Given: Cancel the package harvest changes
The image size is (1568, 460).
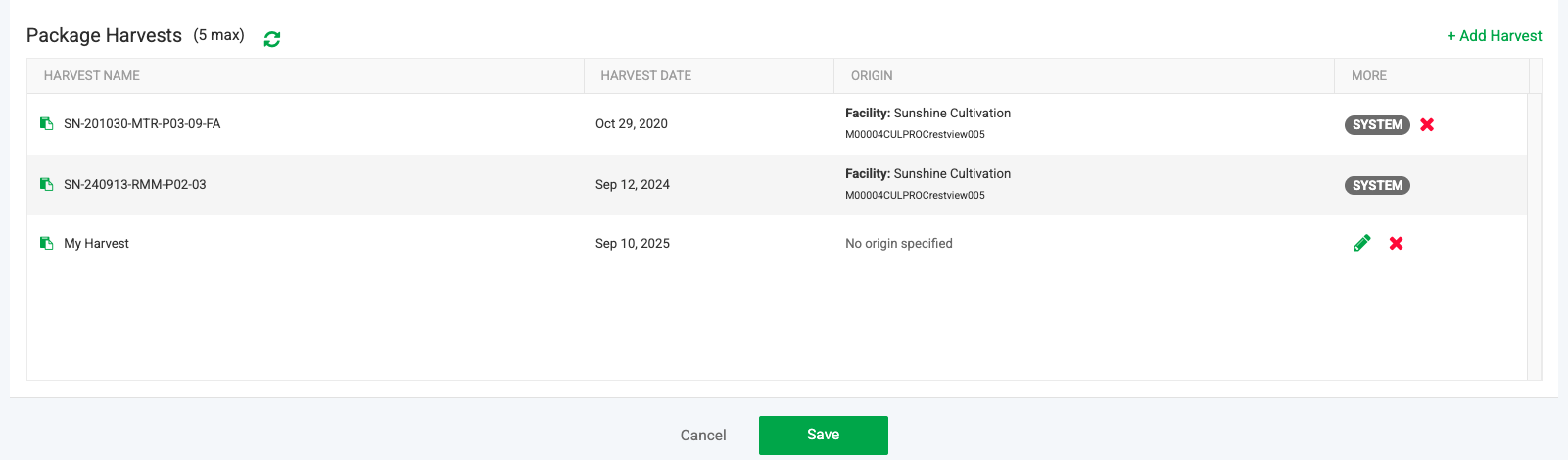Looking at the screenshot, I should pyautogui.click(x=703, y=436).
